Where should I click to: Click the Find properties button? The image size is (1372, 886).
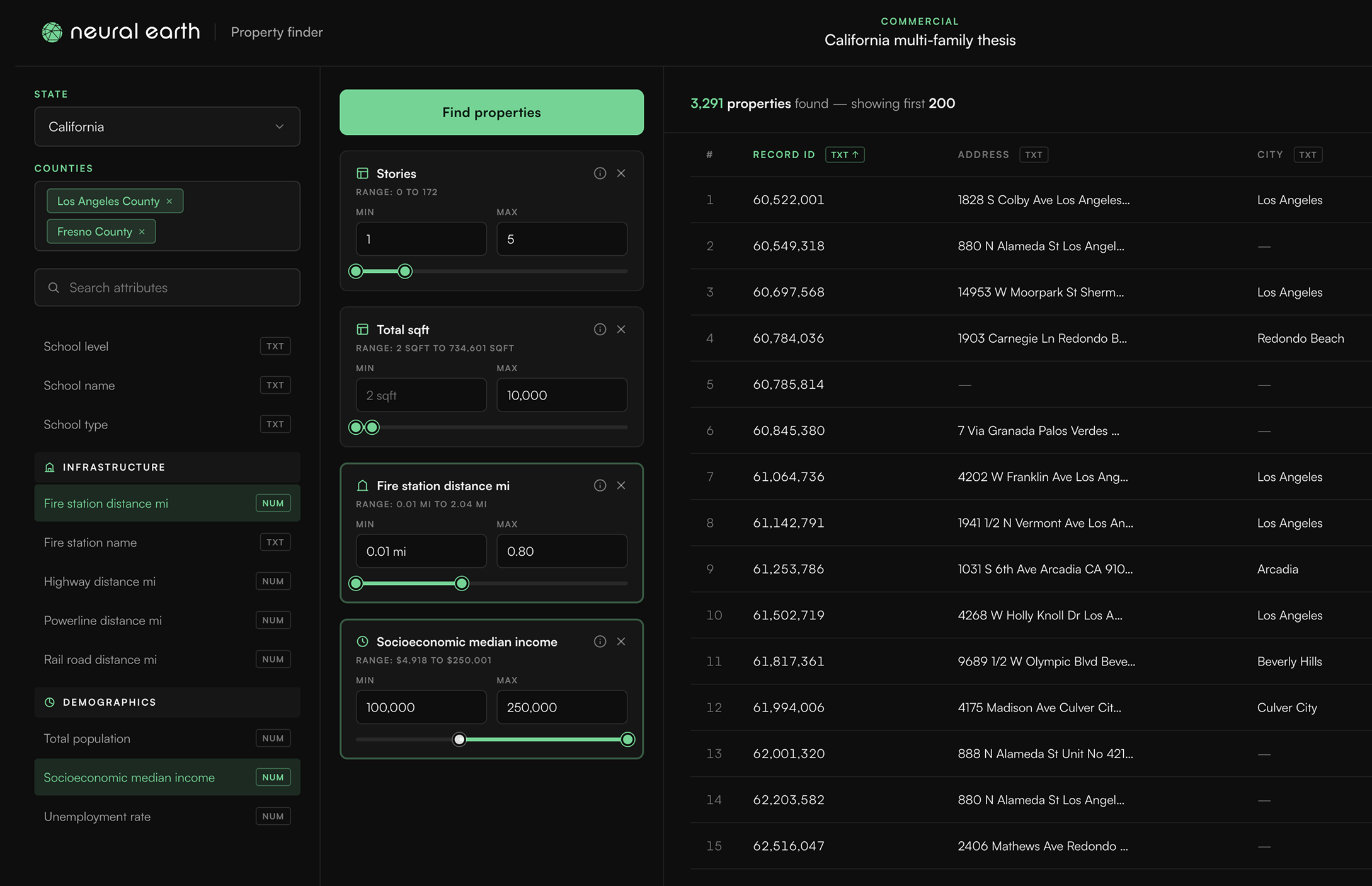point(491,112)
